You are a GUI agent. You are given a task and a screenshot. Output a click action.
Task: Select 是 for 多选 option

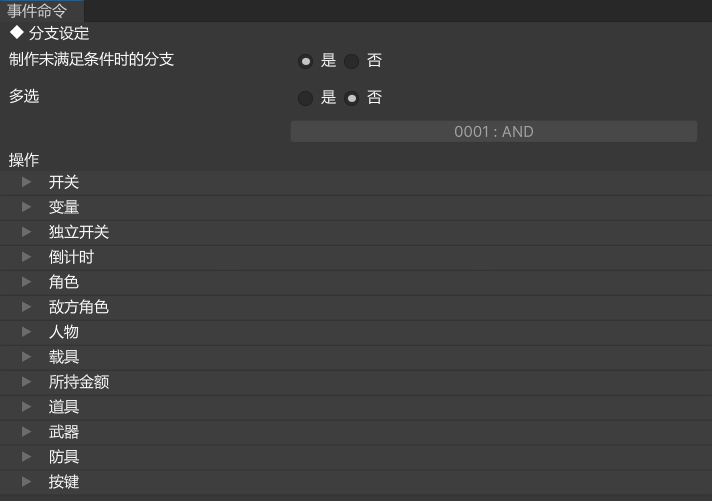tap(306, 98)
